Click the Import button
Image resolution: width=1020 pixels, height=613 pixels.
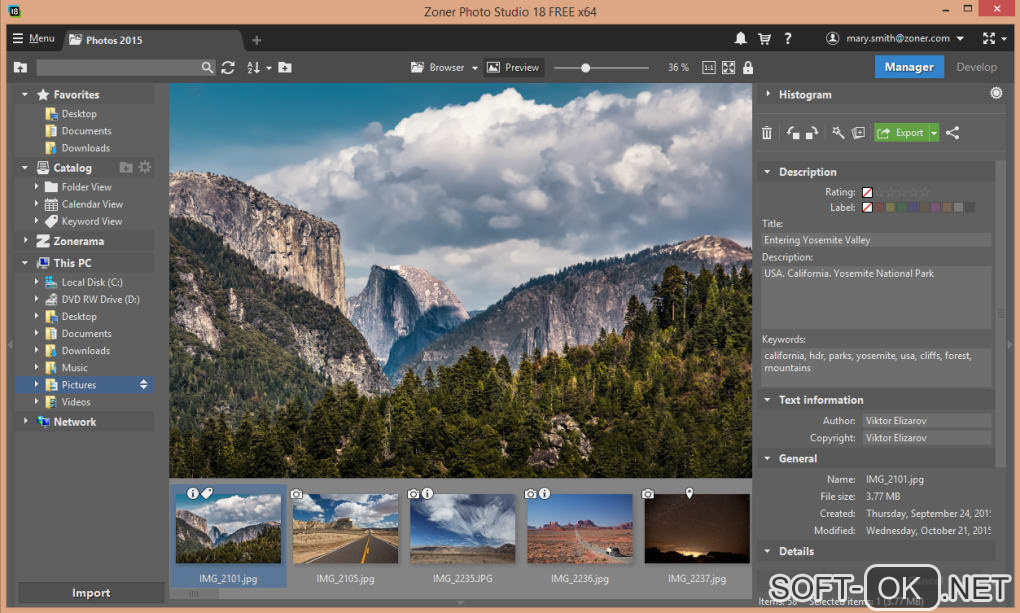pyautogui.click(x=91, y=593)
